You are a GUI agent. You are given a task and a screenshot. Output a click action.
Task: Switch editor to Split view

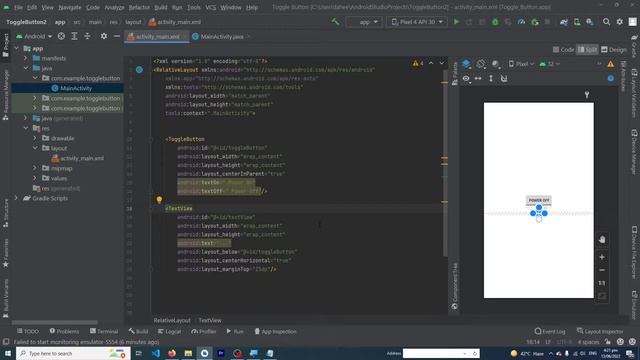pos(587,49)
